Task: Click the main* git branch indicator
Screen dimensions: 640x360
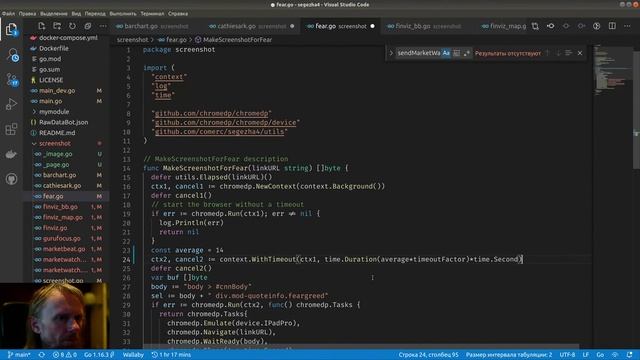Action: point(19,355)
